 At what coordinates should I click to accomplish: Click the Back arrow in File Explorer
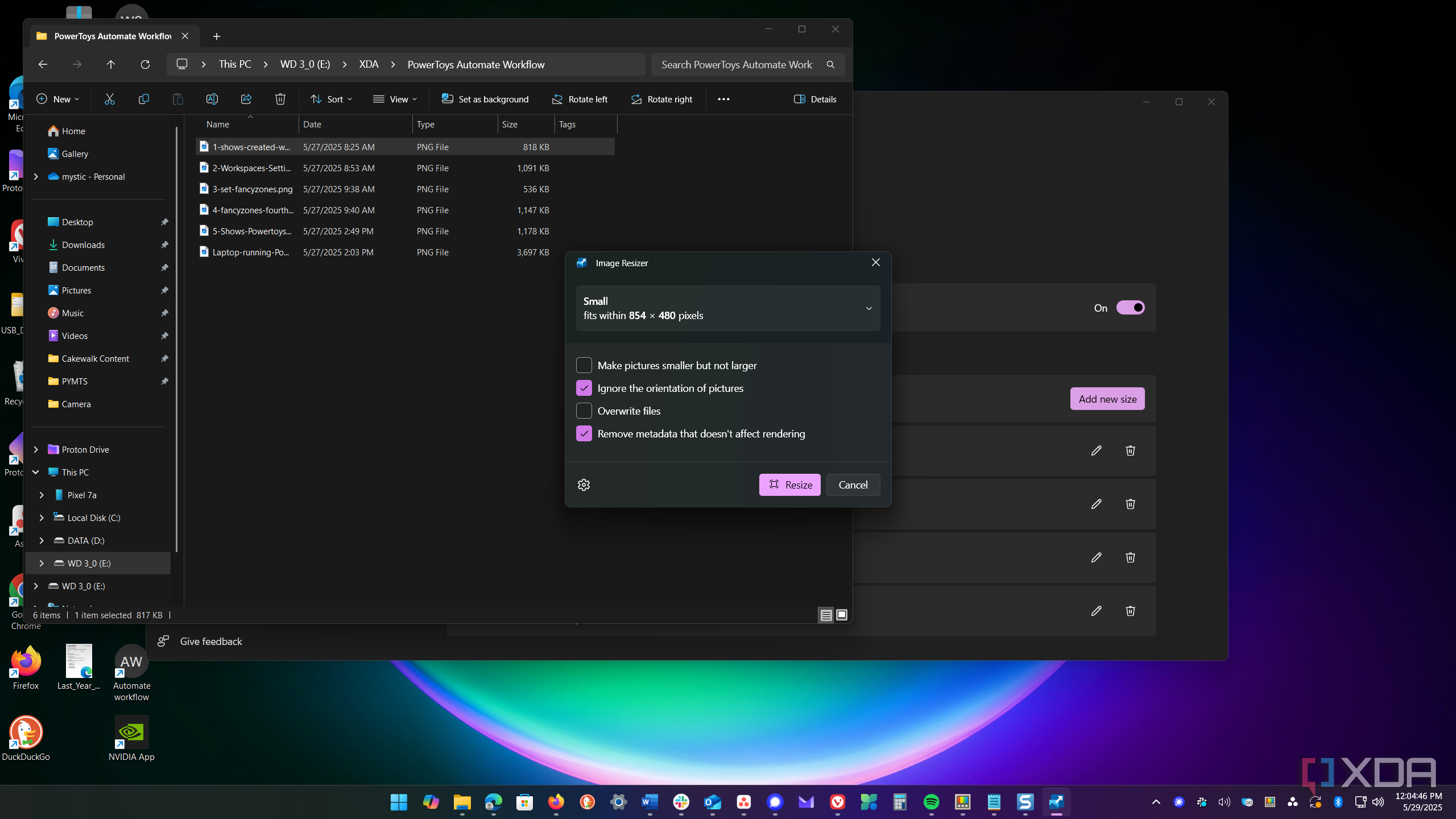pos(43,64)
